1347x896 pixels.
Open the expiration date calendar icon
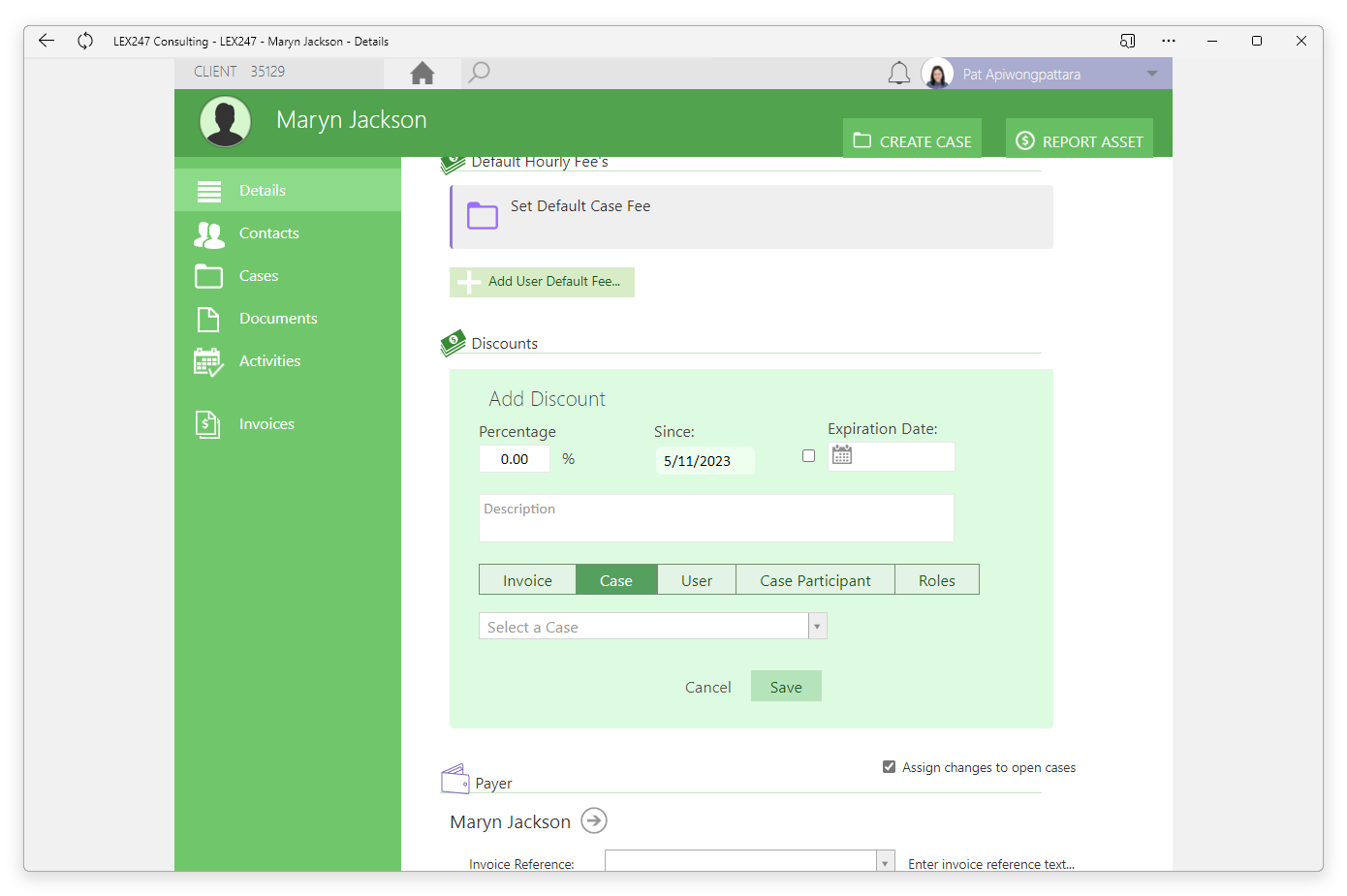click(842, 455)
